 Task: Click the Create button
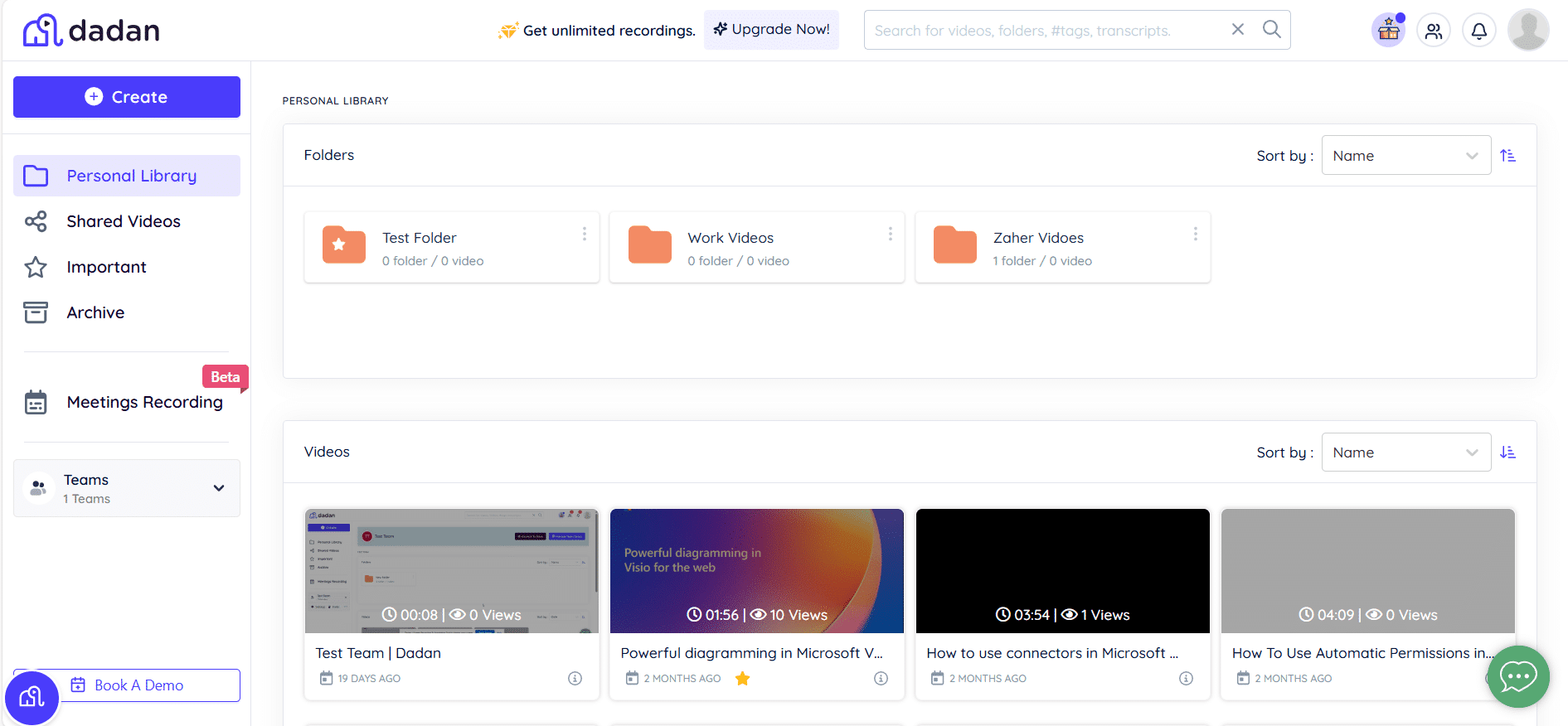(127, 97)
